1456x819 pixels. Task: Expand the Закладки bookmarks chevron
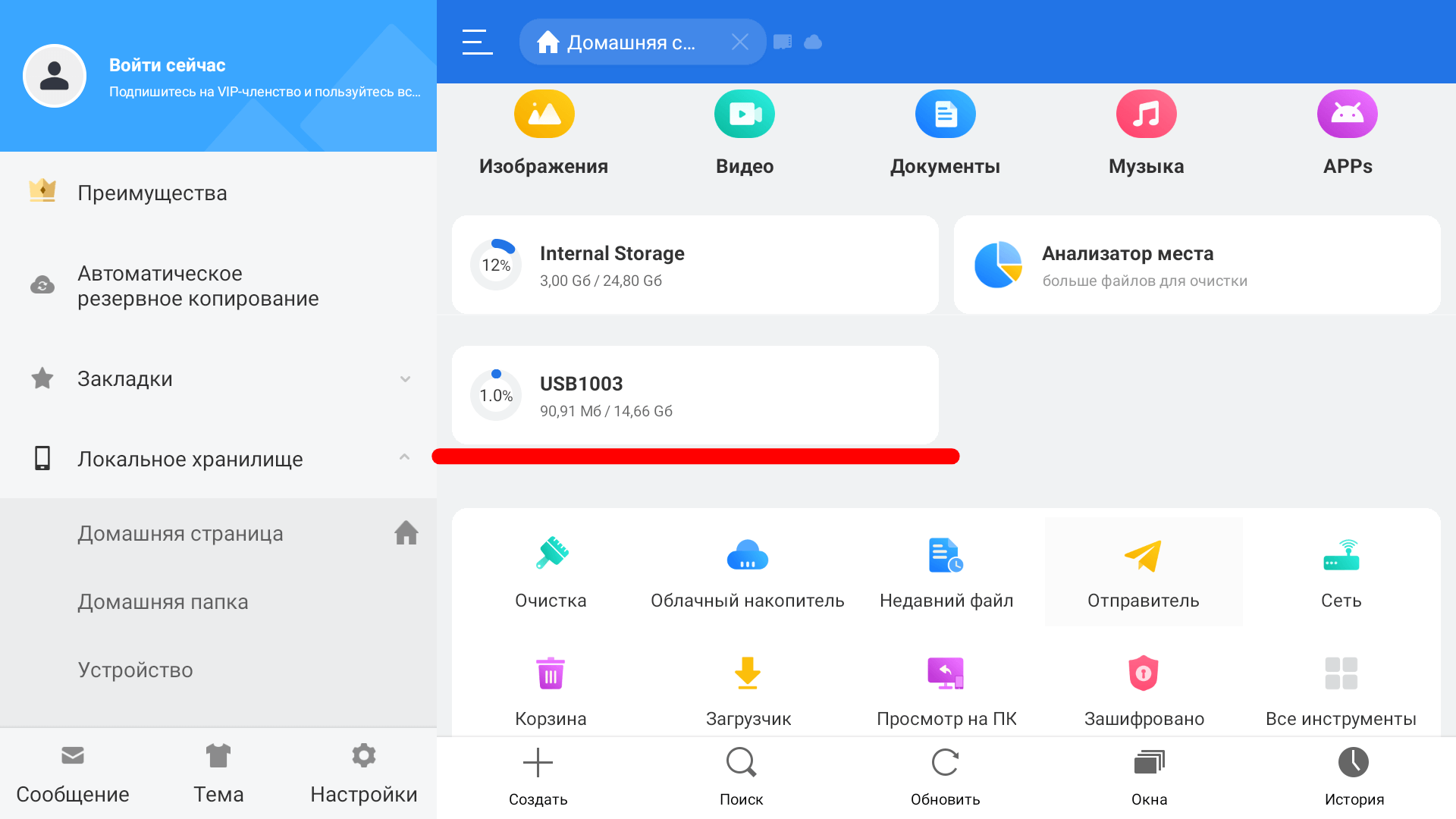(x=406, y=379)
